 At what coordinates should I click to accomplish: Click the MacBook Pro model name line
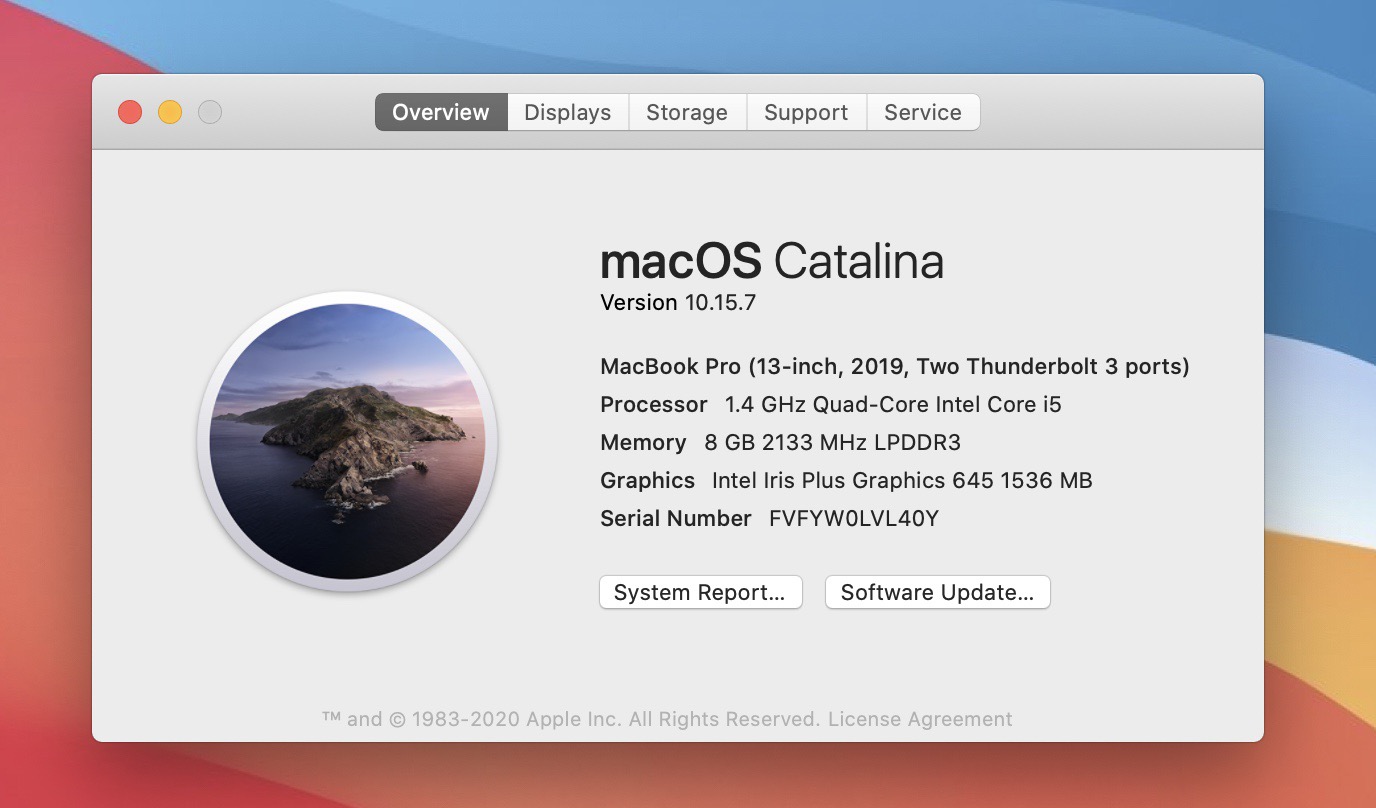click(x=894, y=366)
